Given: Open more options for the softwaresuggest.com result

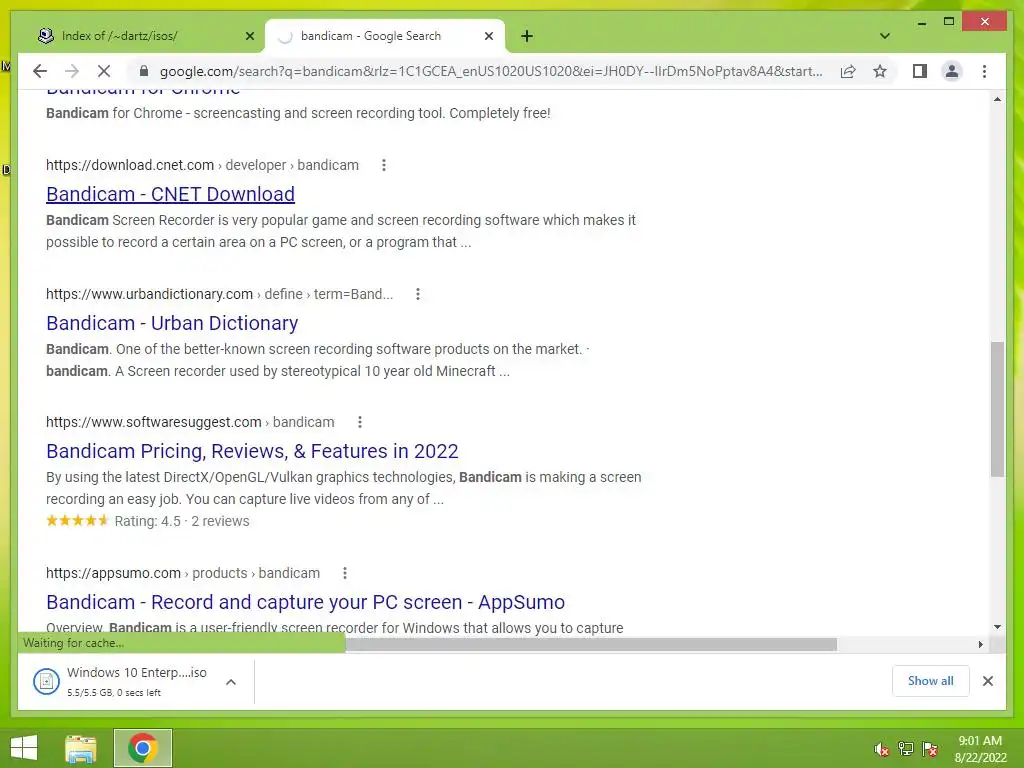Looking at the screenshot, I should tap(360, 422).
